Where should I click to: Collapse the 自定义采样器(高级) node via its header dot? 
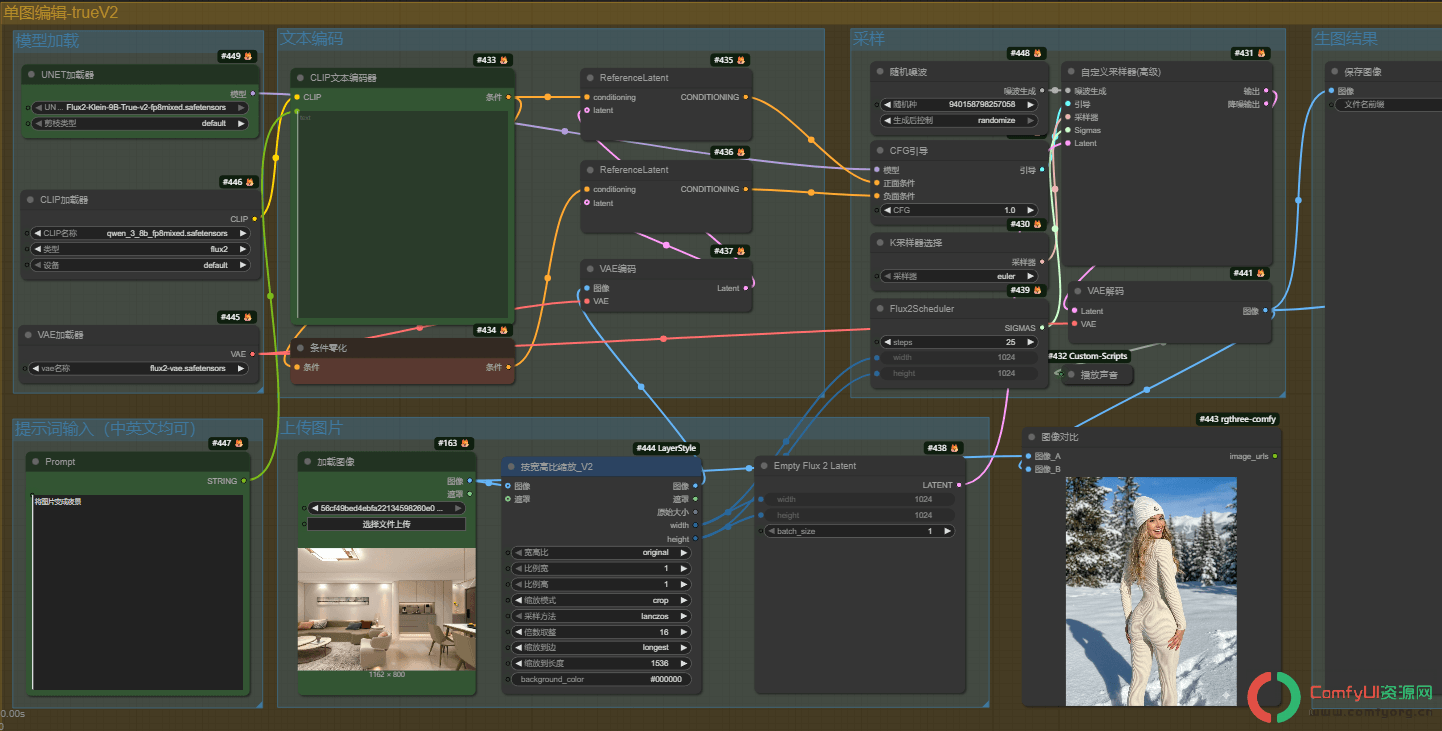[x=1071, y=72]
